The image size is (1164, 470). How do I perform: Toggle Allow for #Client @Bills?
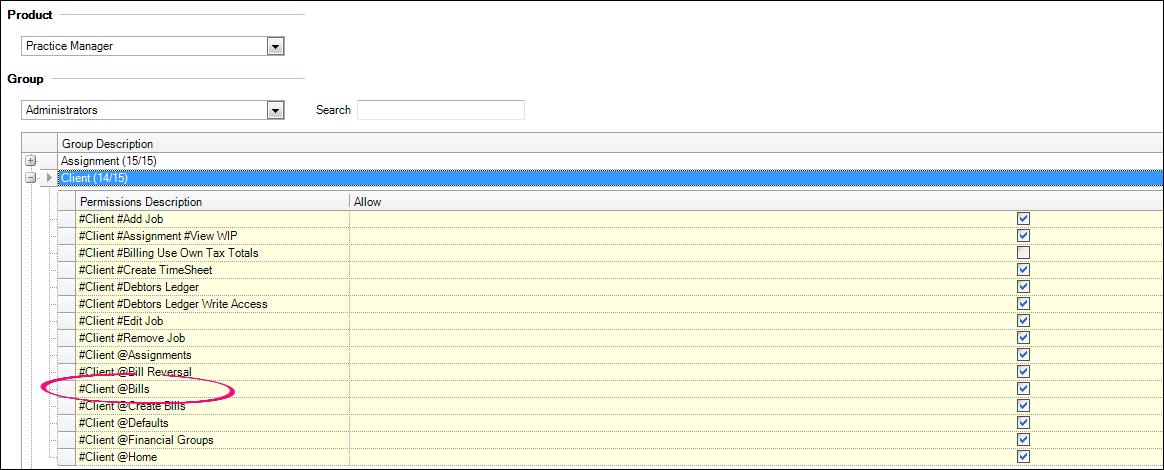click(1023, 389)
